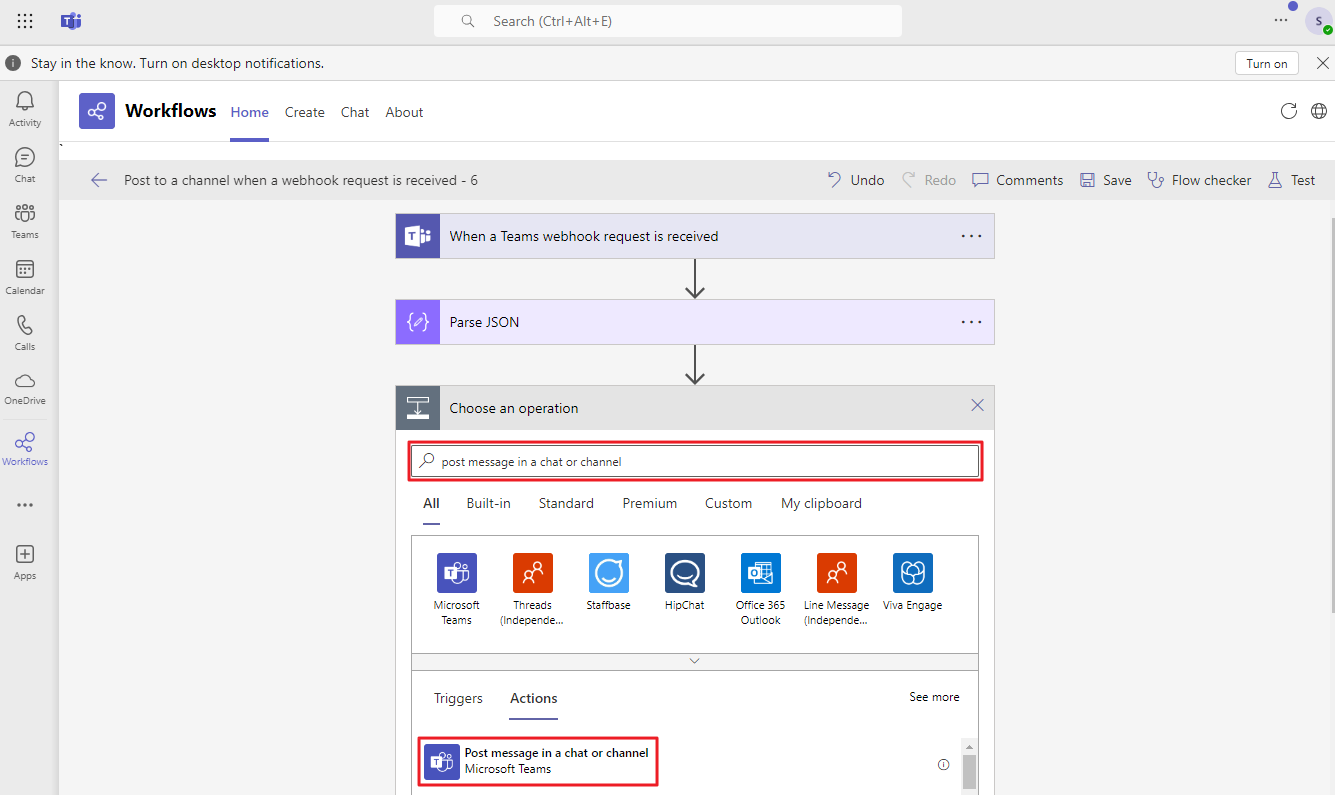Select the Premium filter tab
The width and height of the screenshot is (1335, 795).
[650, 503]
